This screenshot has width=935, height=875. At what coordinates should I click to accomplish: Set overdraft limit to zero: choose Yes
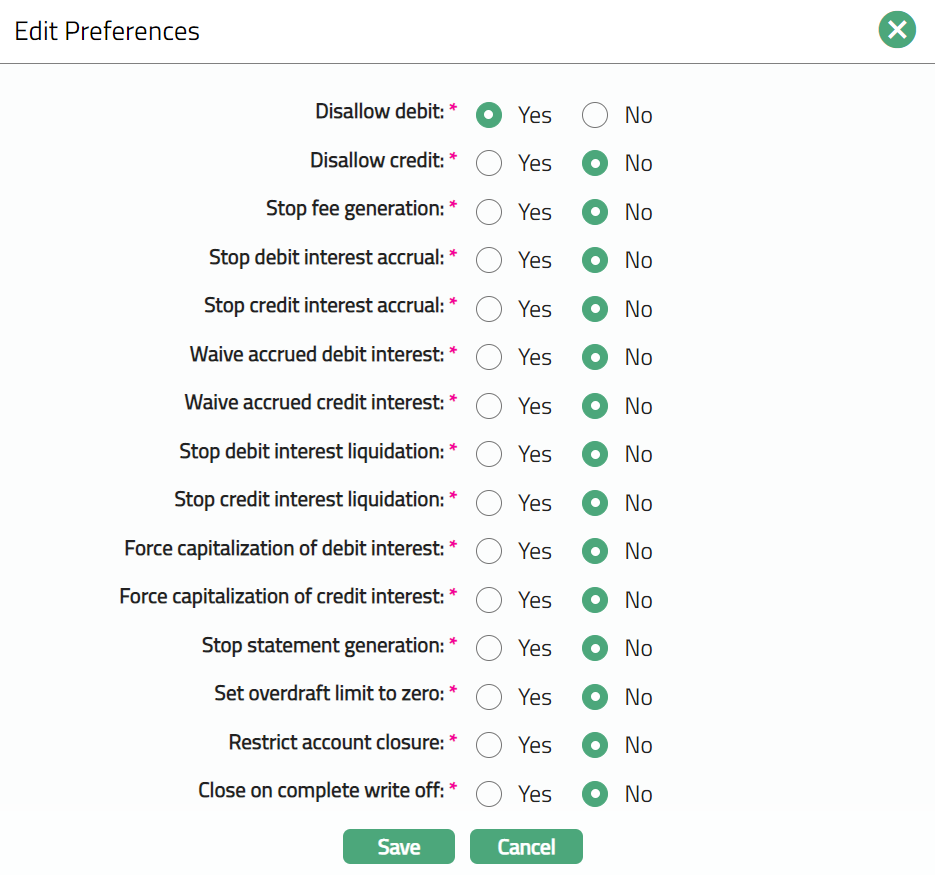[x=489, y=697]
